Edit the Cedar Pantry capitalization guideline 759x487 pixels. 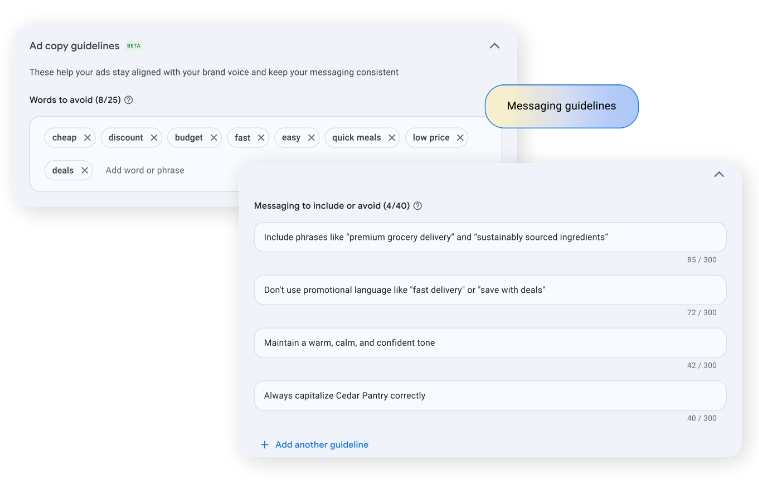click(490, 396)
